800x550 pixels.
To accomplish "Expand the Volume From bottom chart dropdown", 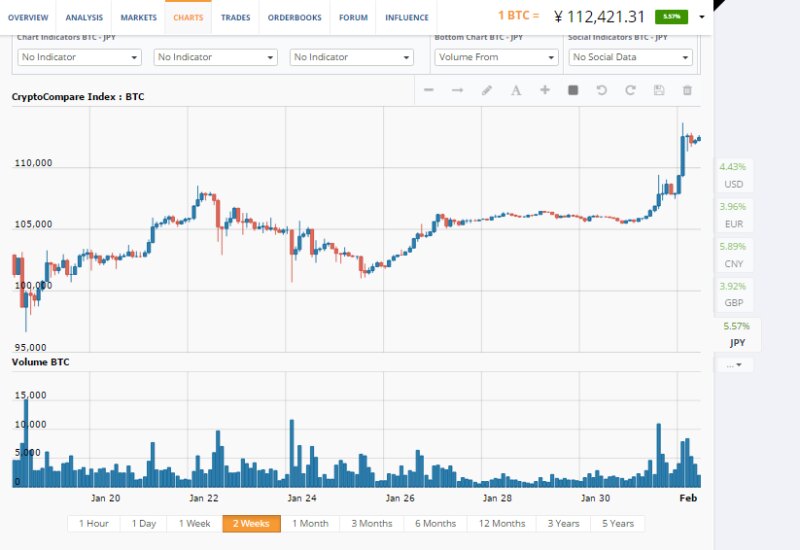I will tap(496, 57).
